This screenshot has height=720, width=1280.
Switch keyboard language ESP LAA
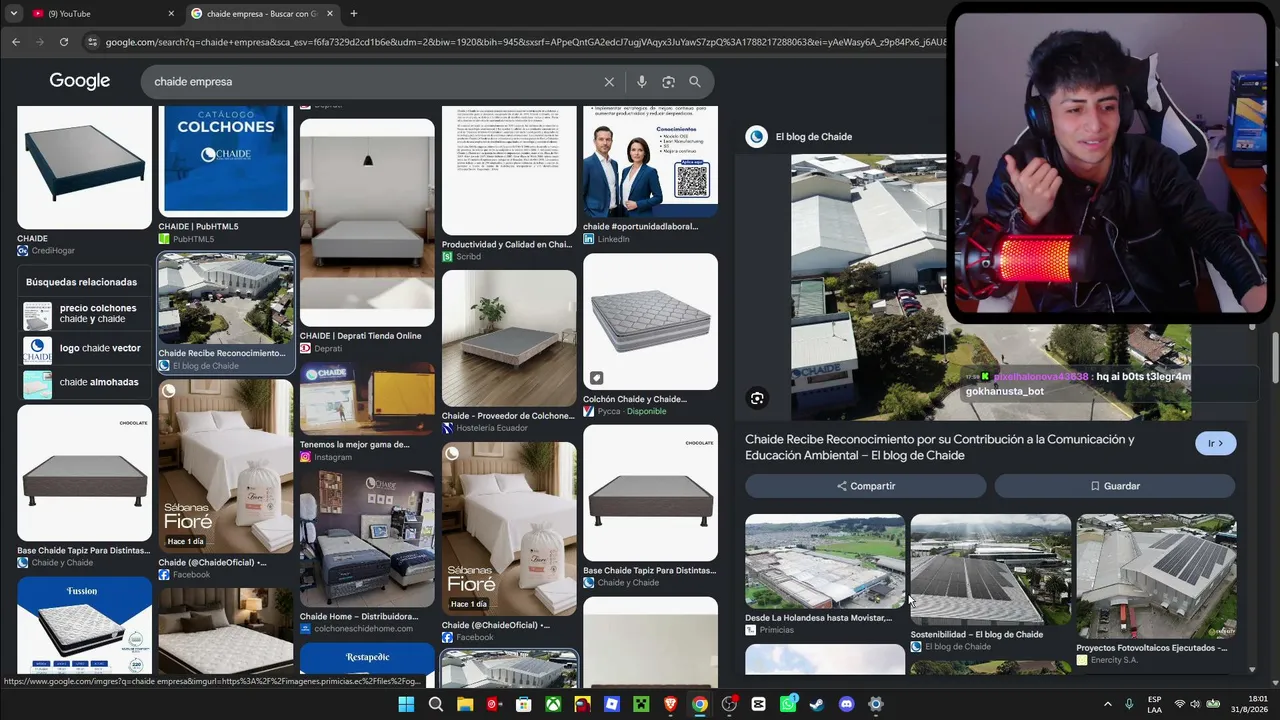pyautogui.click(x=1155, y=704)
